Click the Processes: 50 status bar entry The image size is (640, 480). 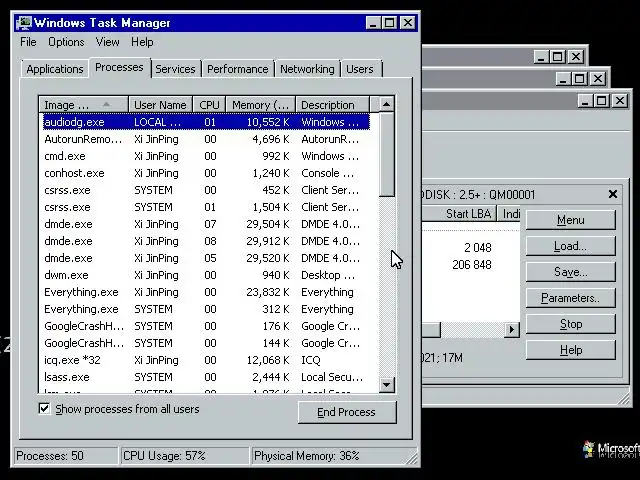pos(66,456)
